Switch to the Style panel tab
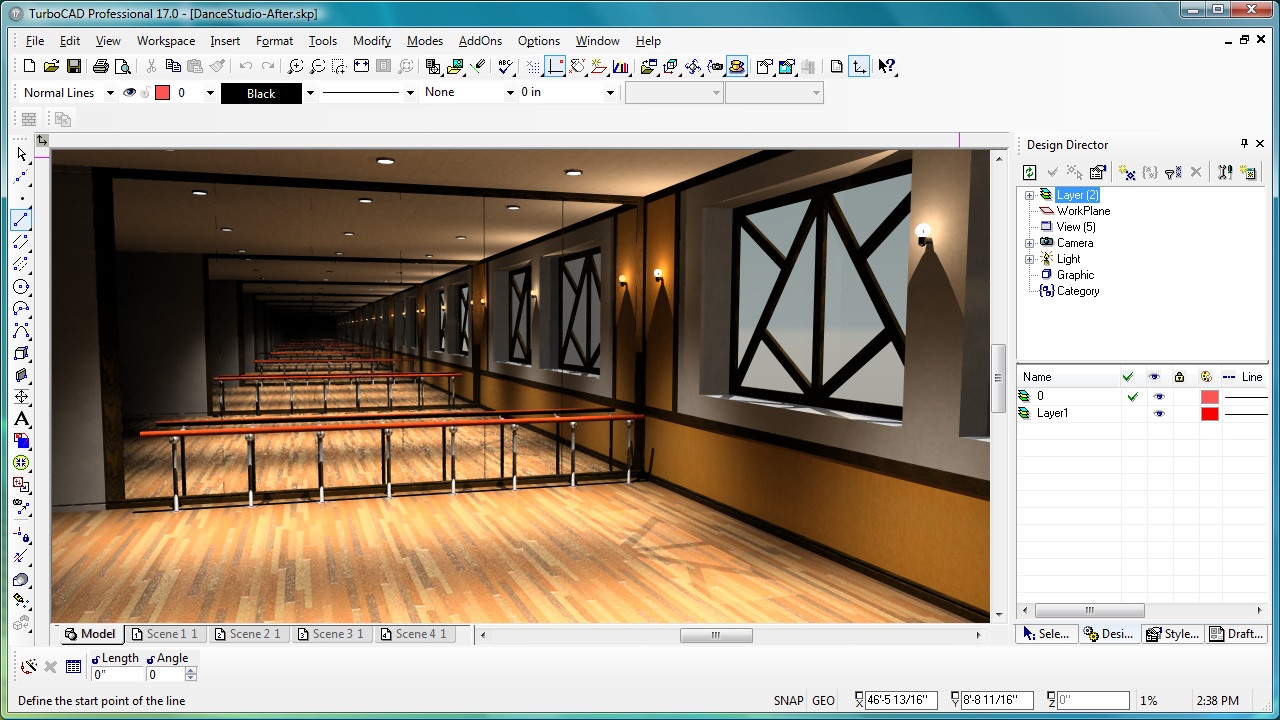This screenshot has height=720, width=1280. tap(1173, 634)
